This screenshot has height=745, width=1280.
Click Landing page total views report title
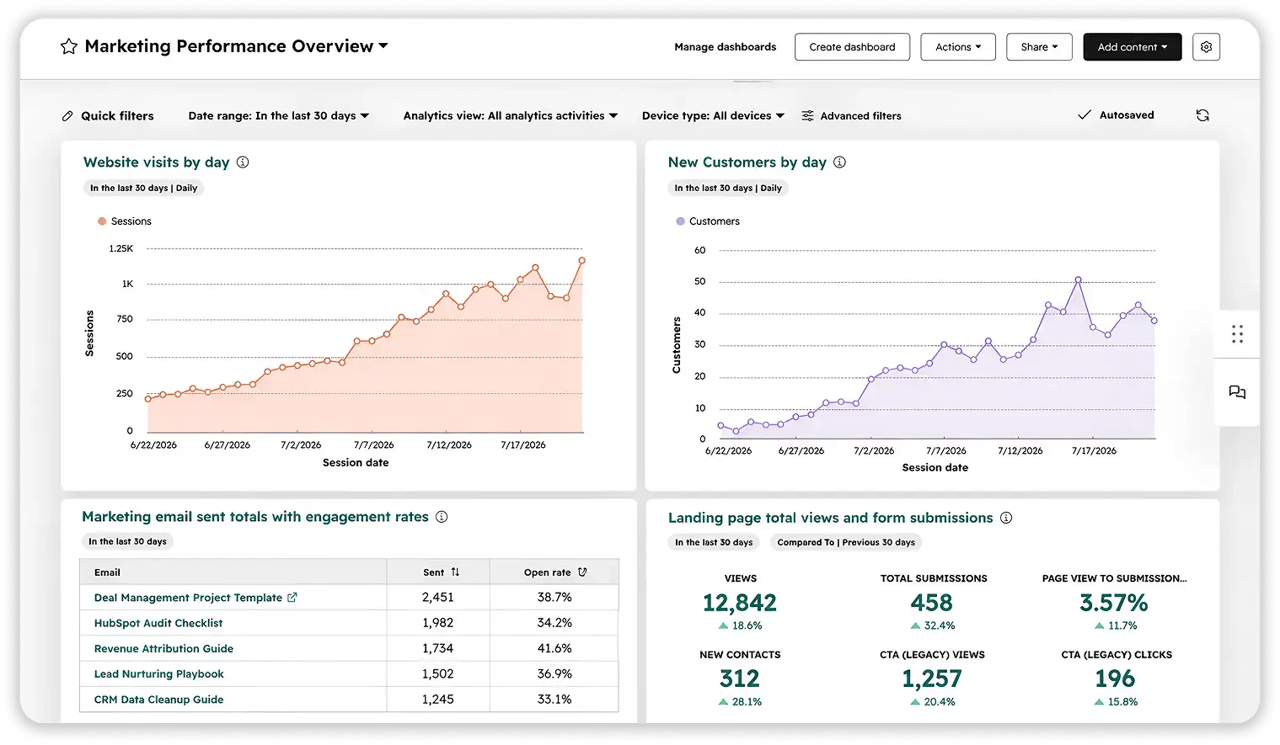830,518
